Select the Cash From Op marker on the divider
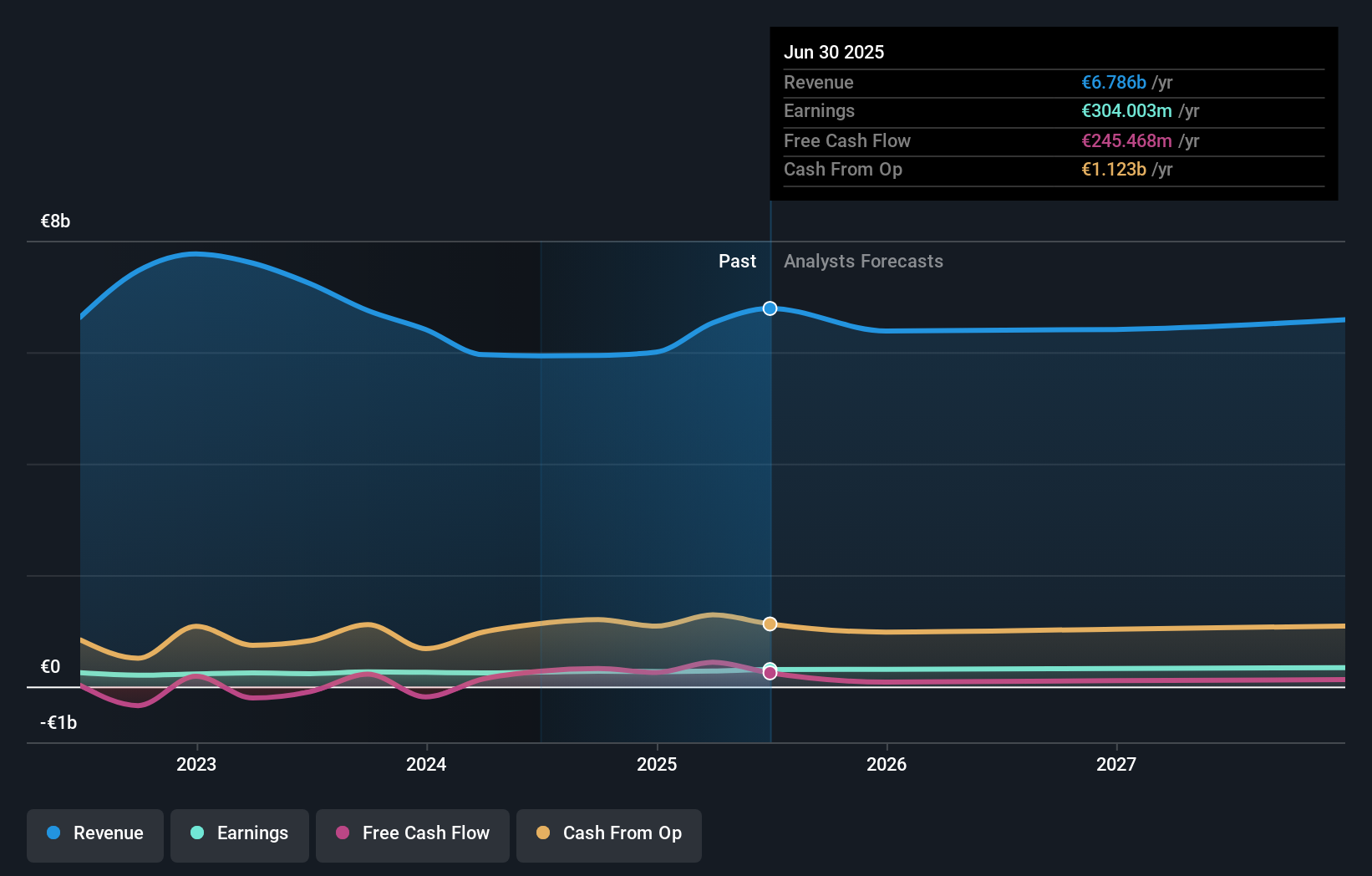This screenshot has width=1372, height=876. [769, 623]
